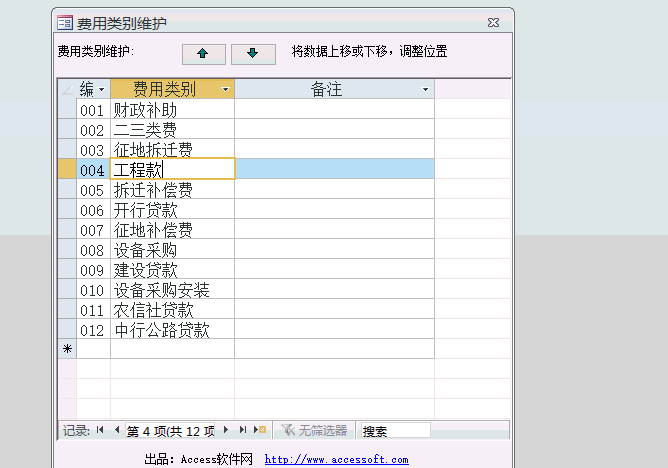Click the new blank record icon
Viewport: 668px width, 468px height.
(x=260, y=430)
